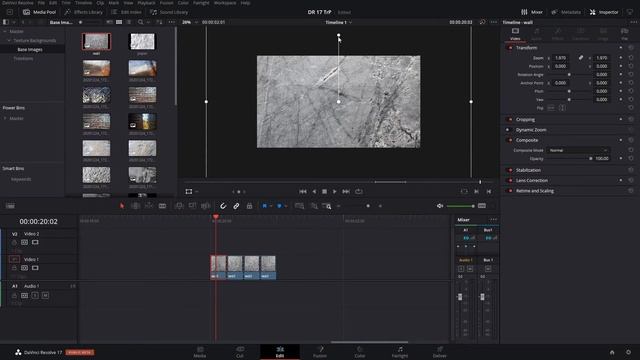Open the flag color dropdown arrow
The height and width of the screenshot is (360, 640).
[271, 206]
